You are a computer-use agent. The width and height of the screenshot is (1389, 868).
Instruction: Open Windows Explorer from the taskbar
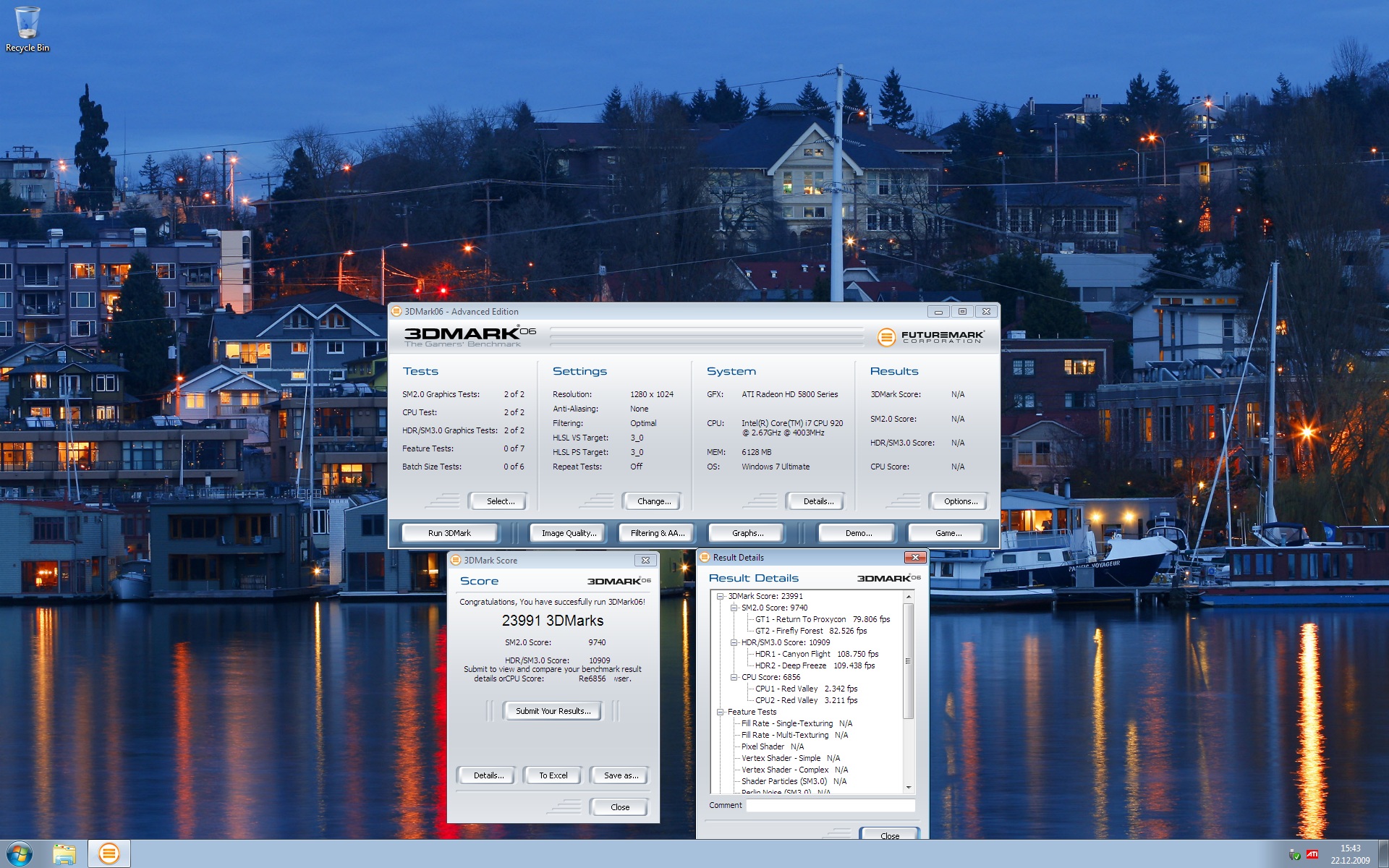click(64, 854)
